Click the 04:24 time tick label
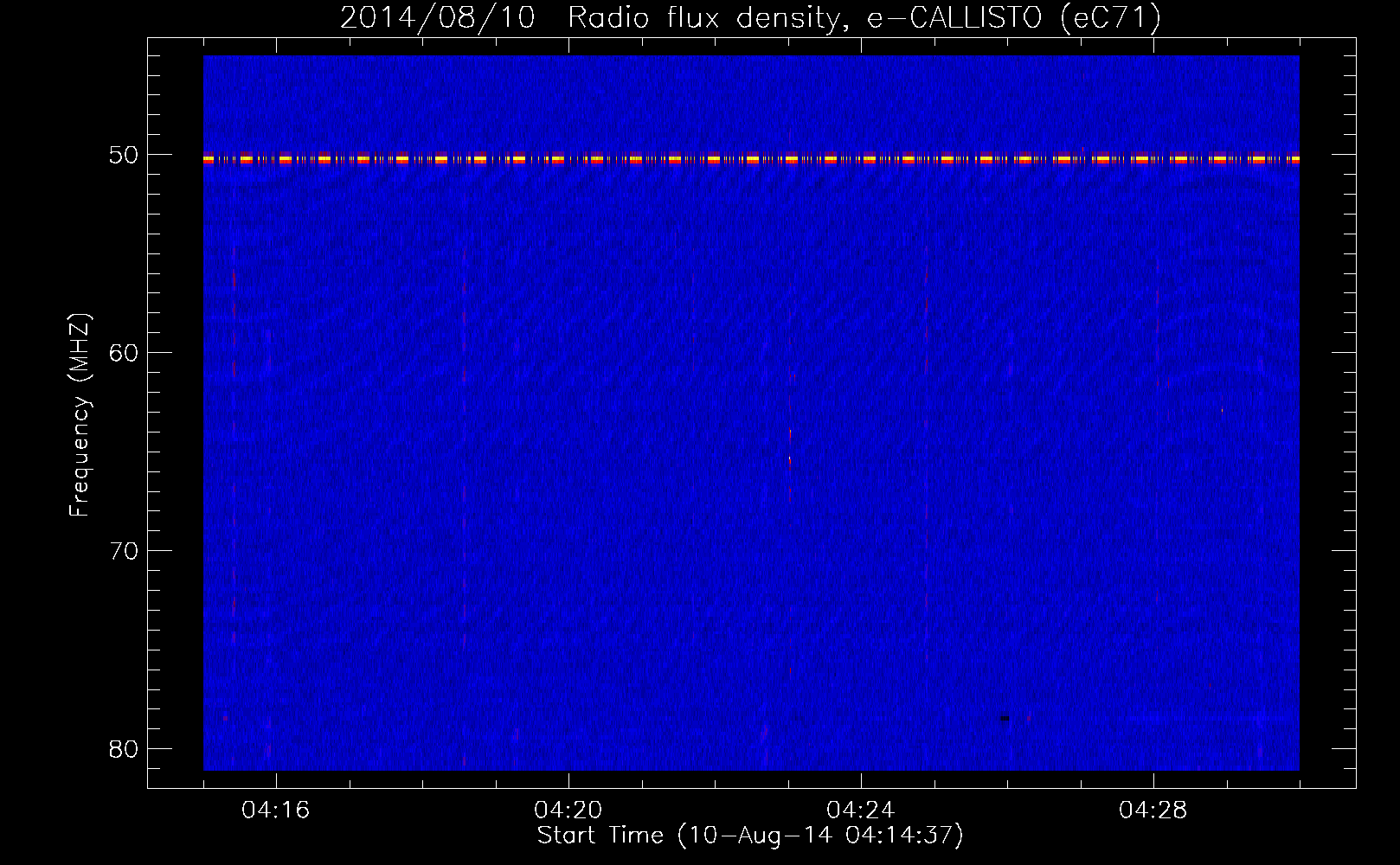 tap(861, 810)
